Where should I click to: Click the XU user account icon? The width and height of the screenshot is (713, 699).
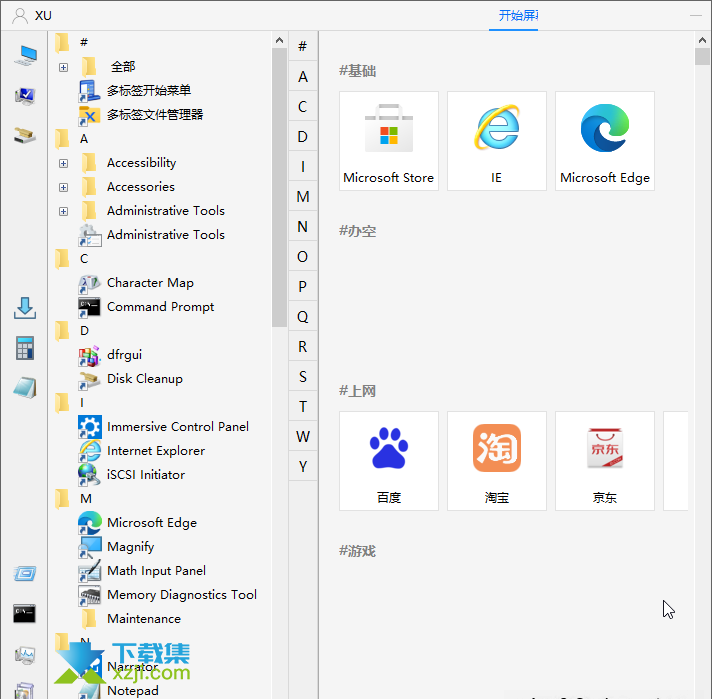pos(20,15)
